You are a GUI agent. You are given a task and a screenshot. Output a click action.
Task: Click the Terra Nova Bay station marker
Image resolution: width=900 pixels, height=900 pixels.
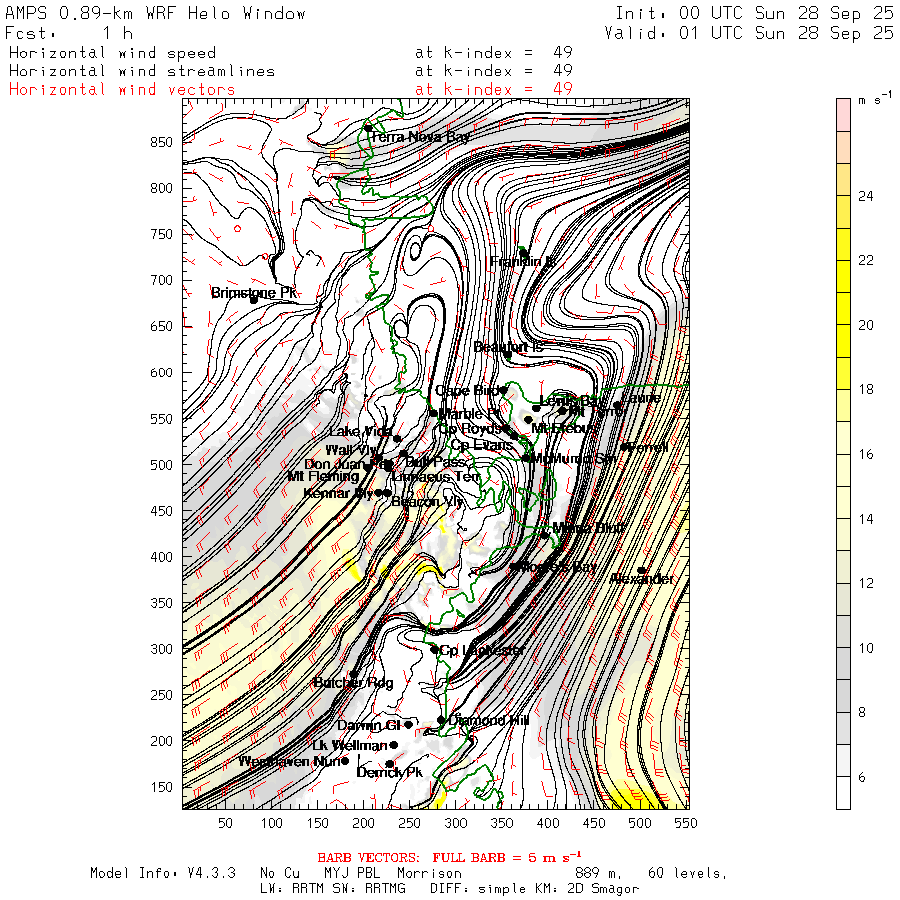[368, 128]
